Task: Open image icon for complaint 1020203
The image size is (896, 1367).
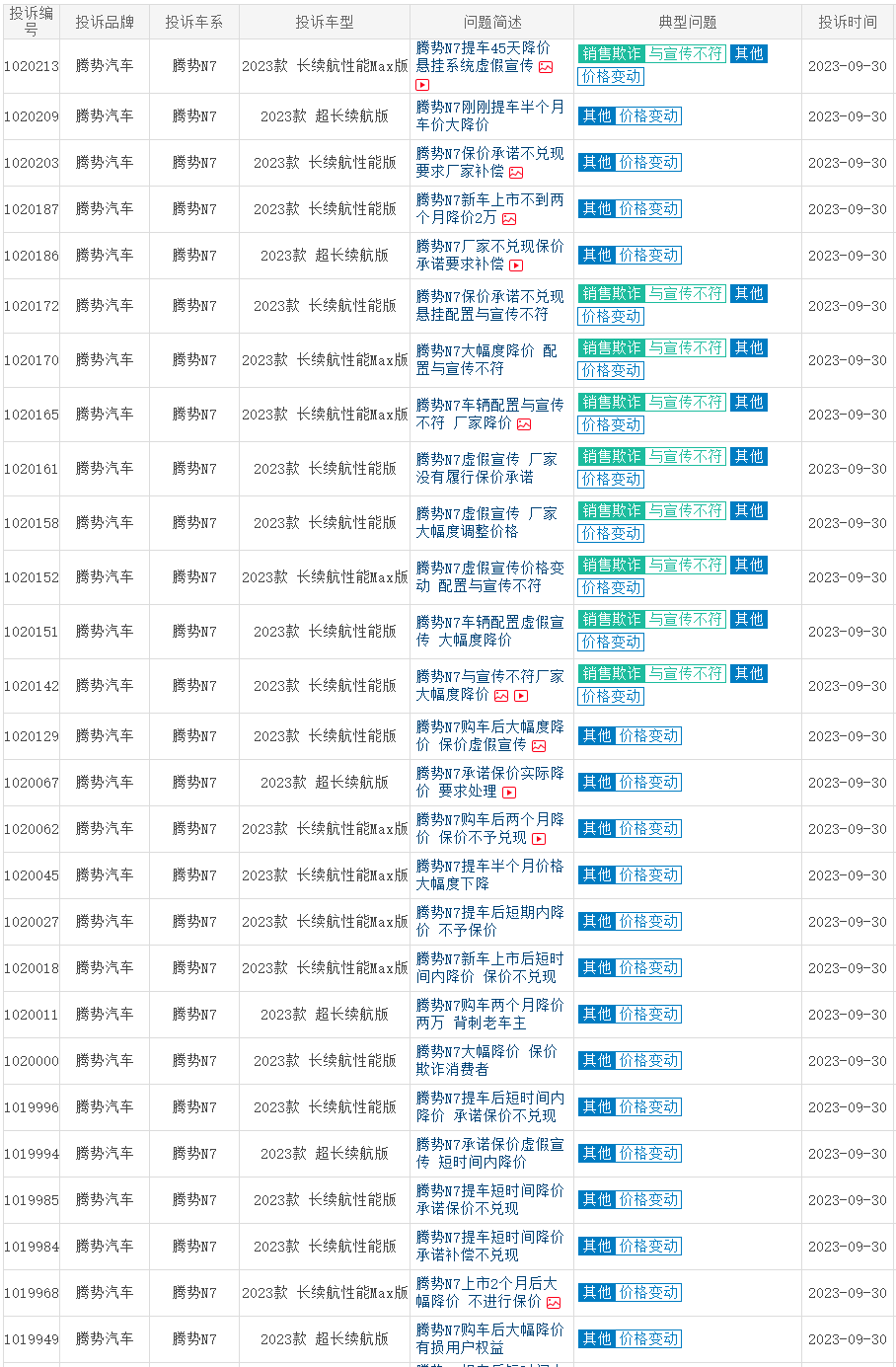Action: click(516, 173)
